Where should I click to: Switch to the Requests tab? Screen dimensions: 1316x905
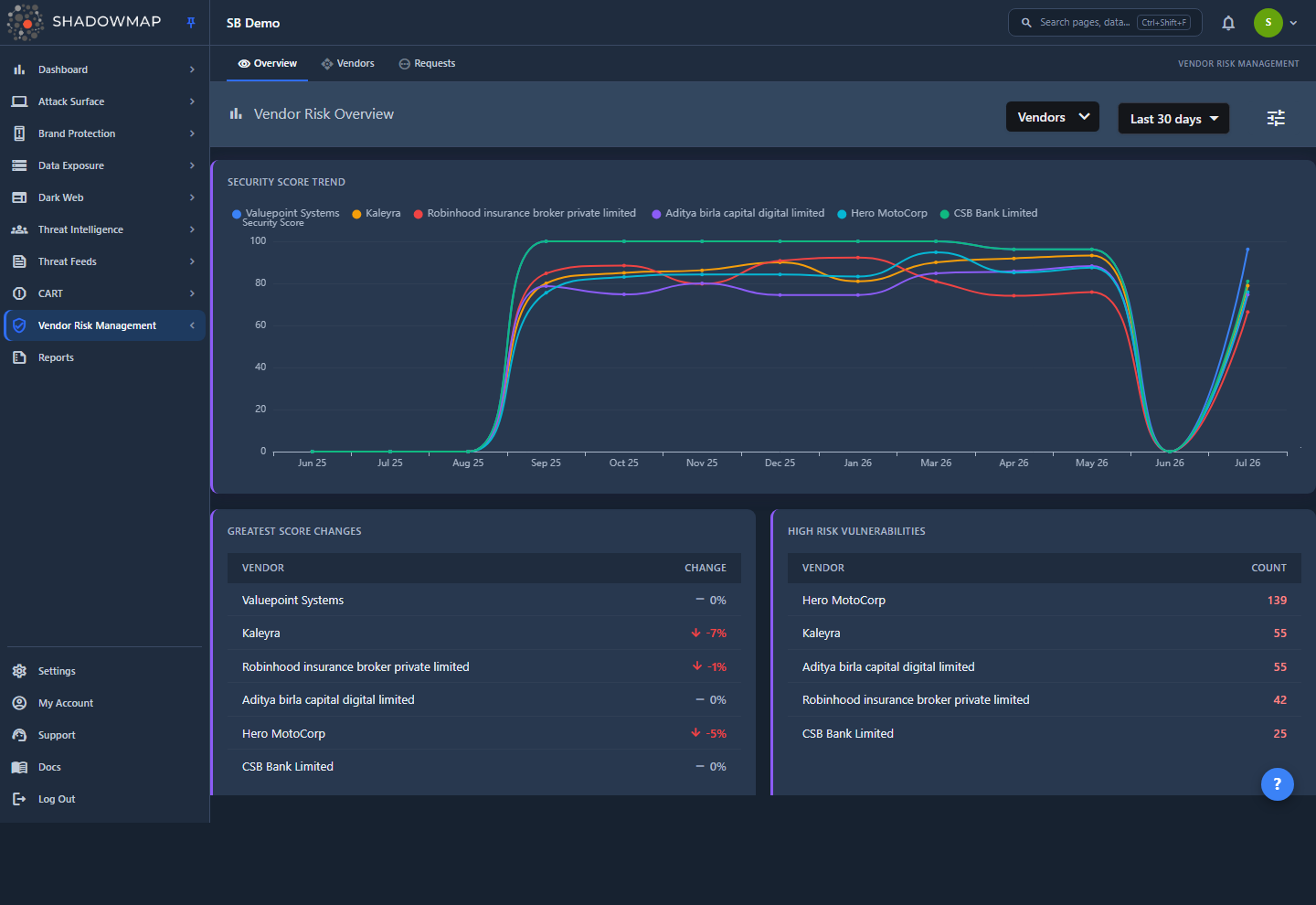[x=427, y=63]
